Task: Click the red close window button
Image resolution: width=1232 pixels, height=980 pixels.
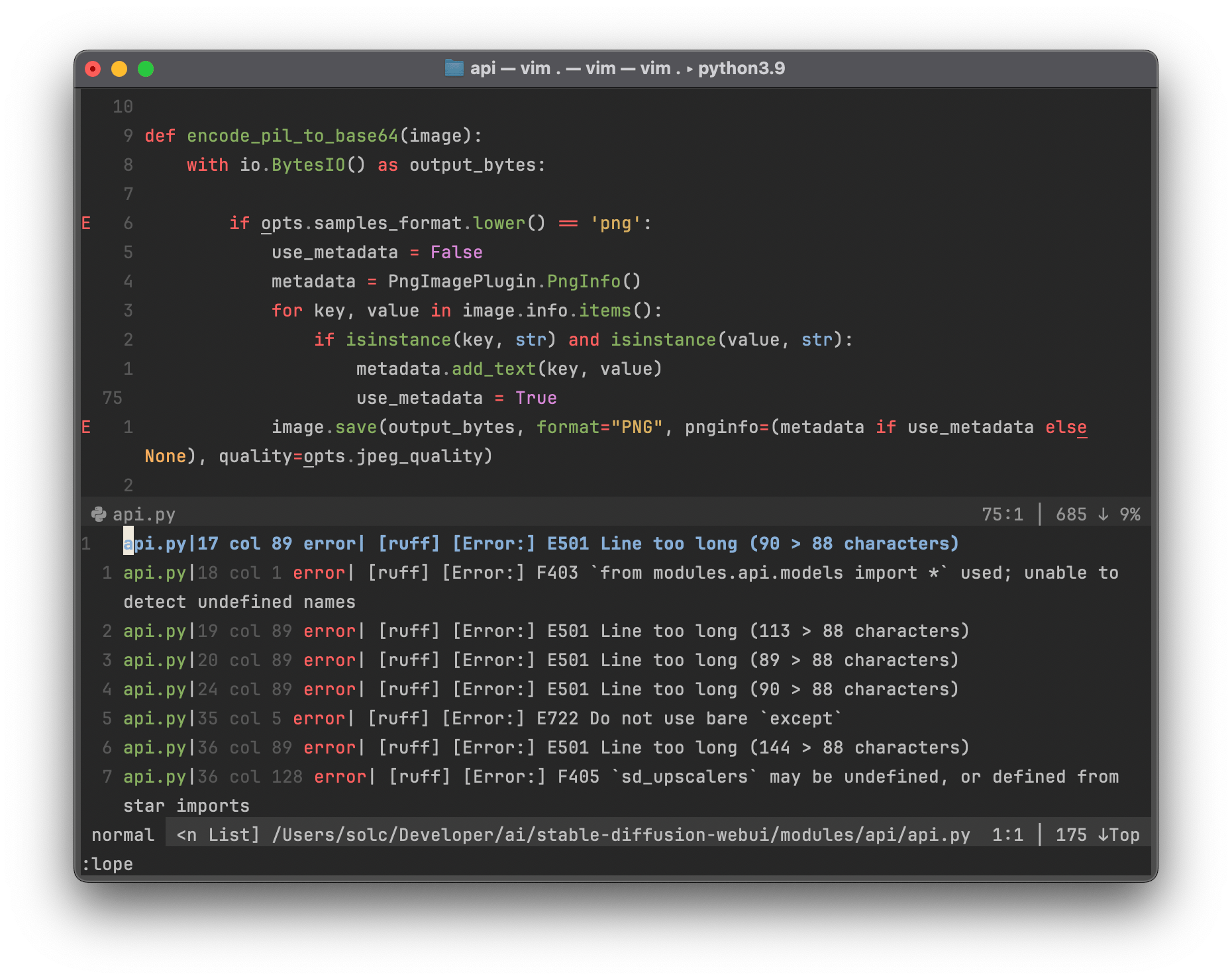Action: [93, 69]
